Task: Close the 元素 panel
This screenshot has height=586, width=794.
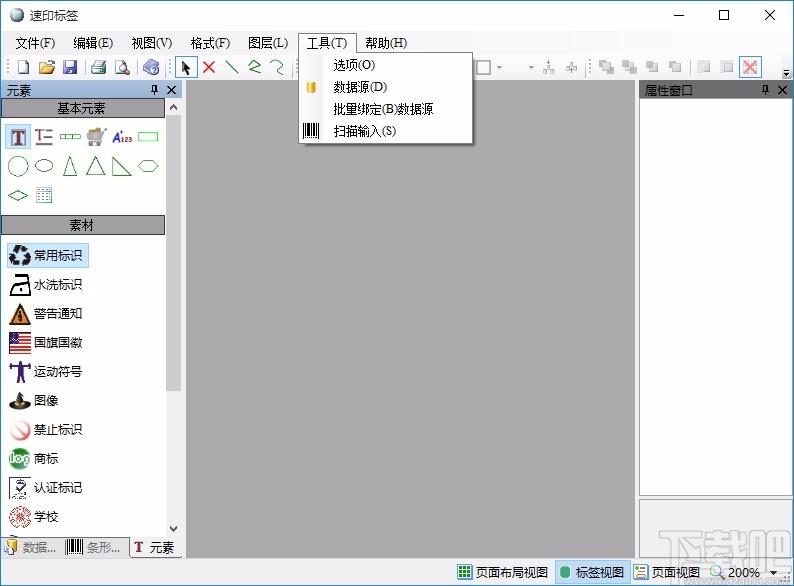Action: 171,90
